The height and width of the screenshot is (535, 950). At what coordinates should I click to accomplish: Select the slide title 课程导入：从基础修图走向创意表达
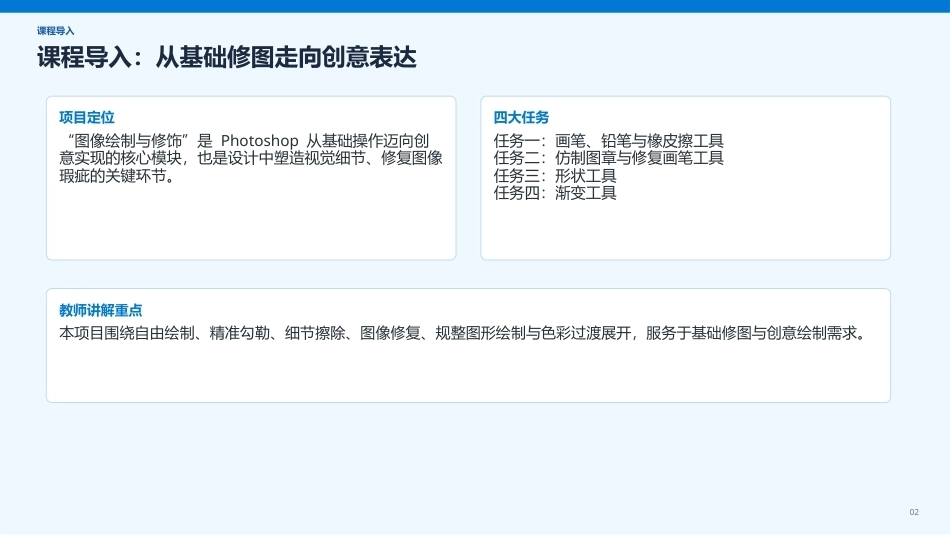click(227, 58)
